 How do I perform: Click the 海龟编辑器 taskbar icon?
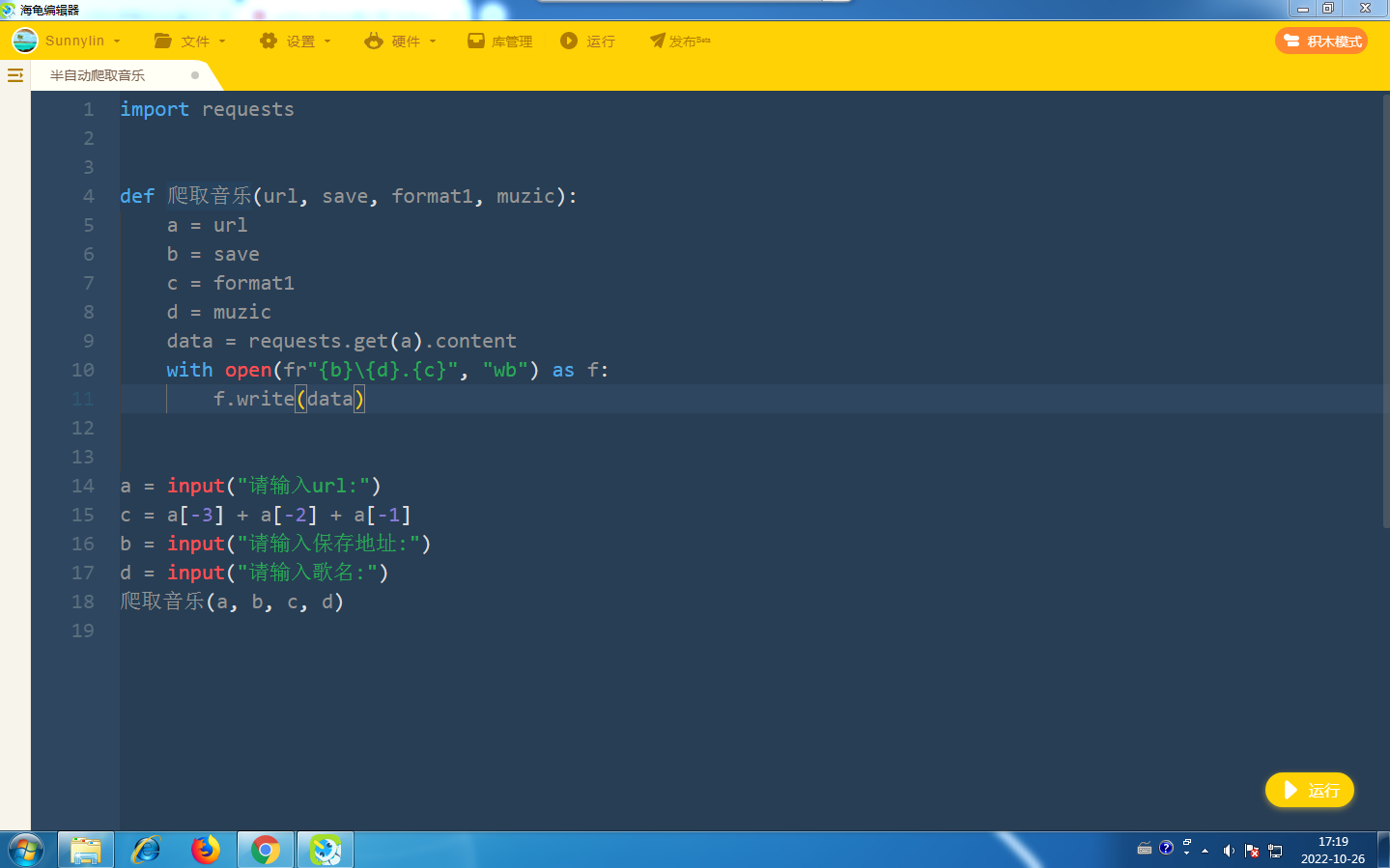(326, 850)
